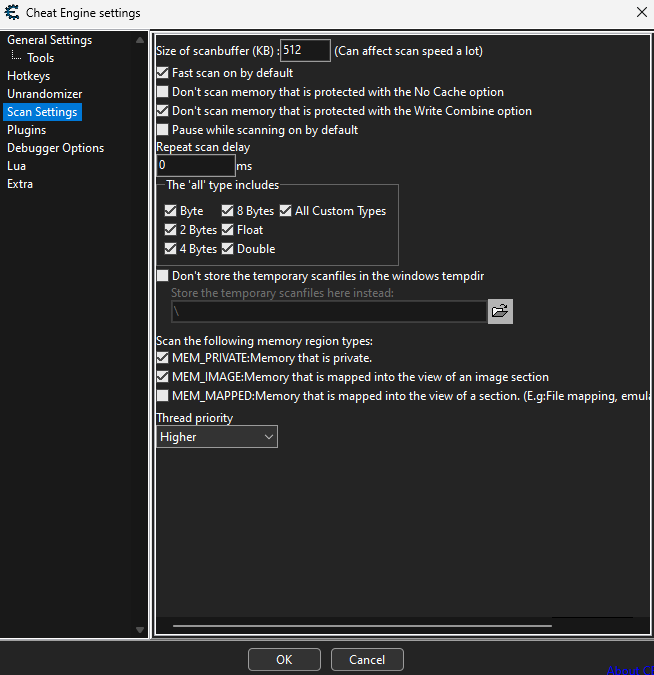The width and height of the screenshot is (654, 675).
Task: Toggle MEM_PRIVATE memory region checkbox
Action: point(163,358)
